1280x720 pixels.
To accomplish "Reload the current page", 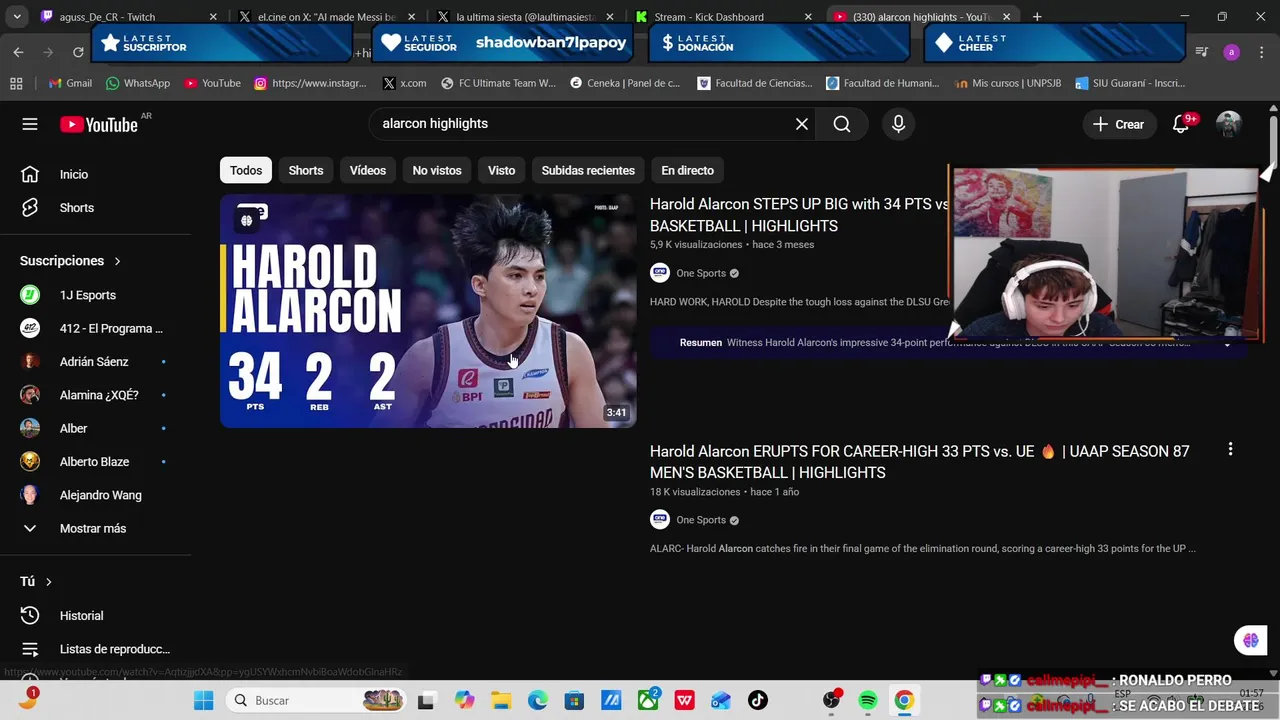I will 78,52.
